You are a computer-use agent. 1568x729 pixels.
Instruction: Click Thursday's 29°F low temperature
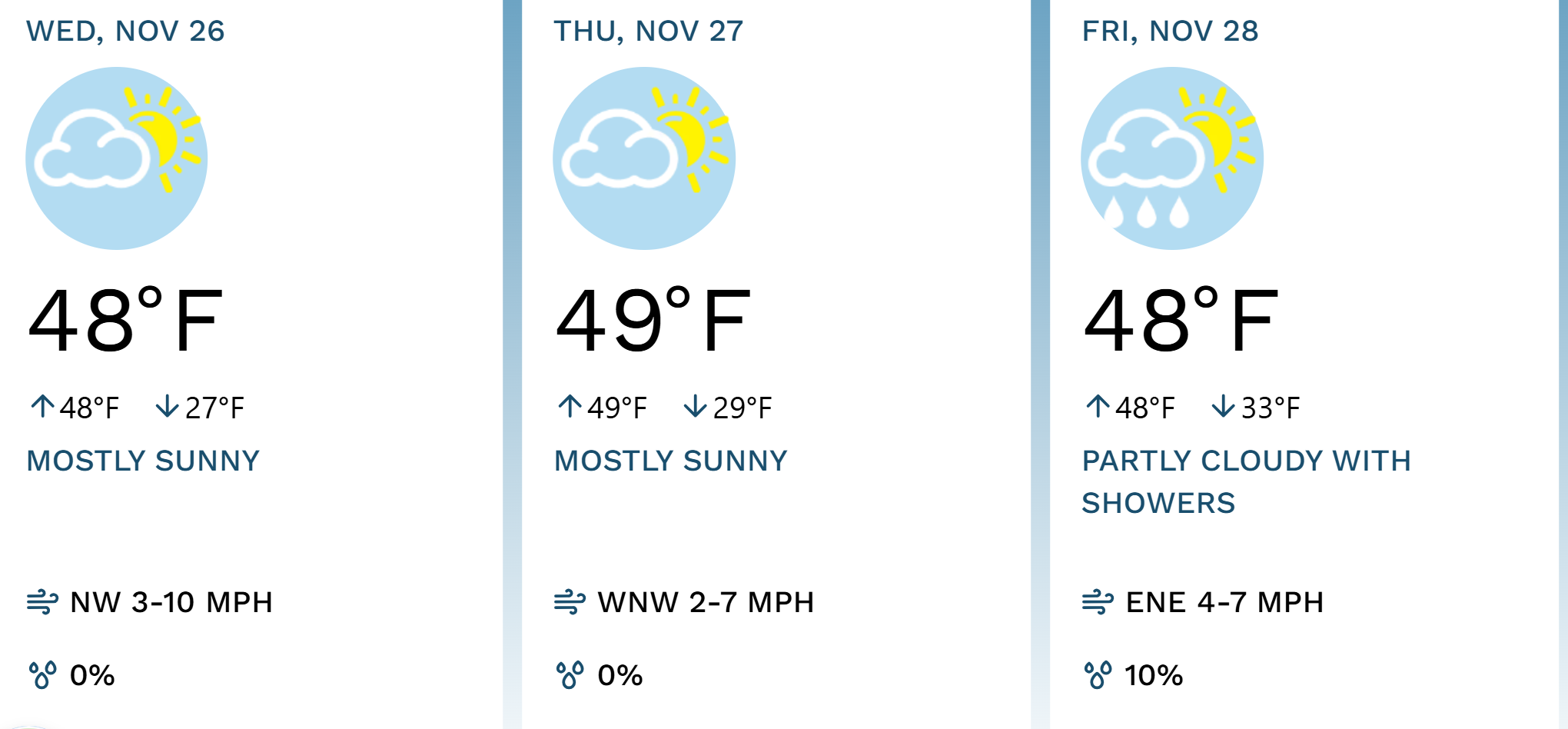742,408
